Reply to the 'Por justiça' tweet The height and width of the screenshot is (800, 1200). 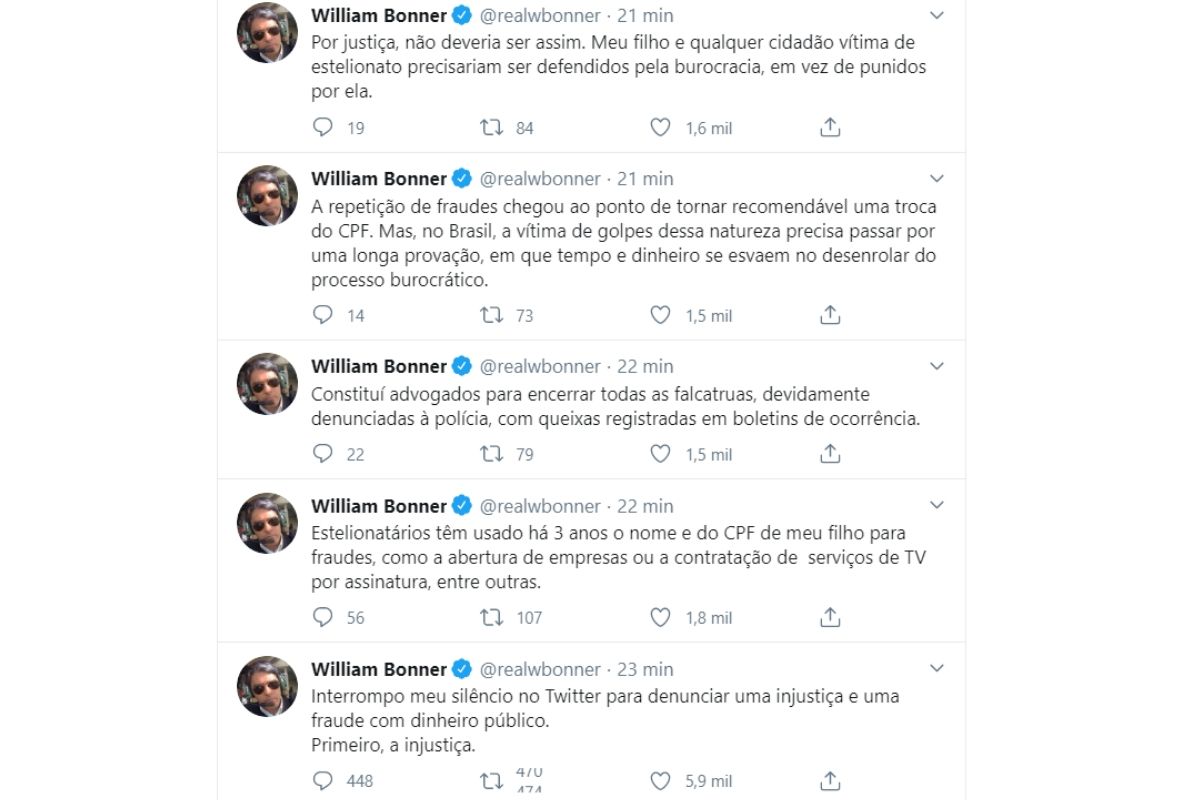tap(322, 128)
